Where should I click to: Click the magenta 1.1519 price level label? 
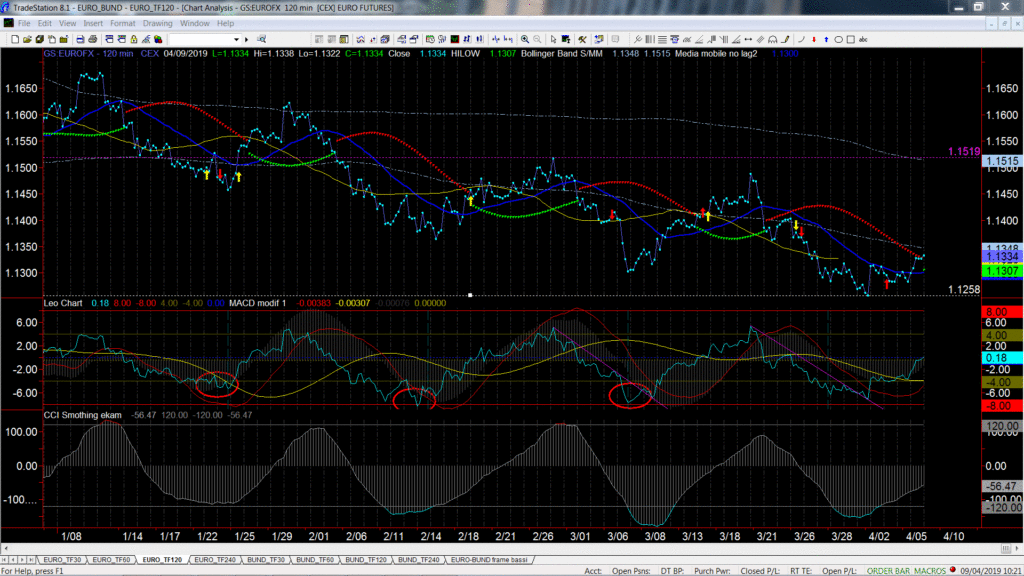964,152
